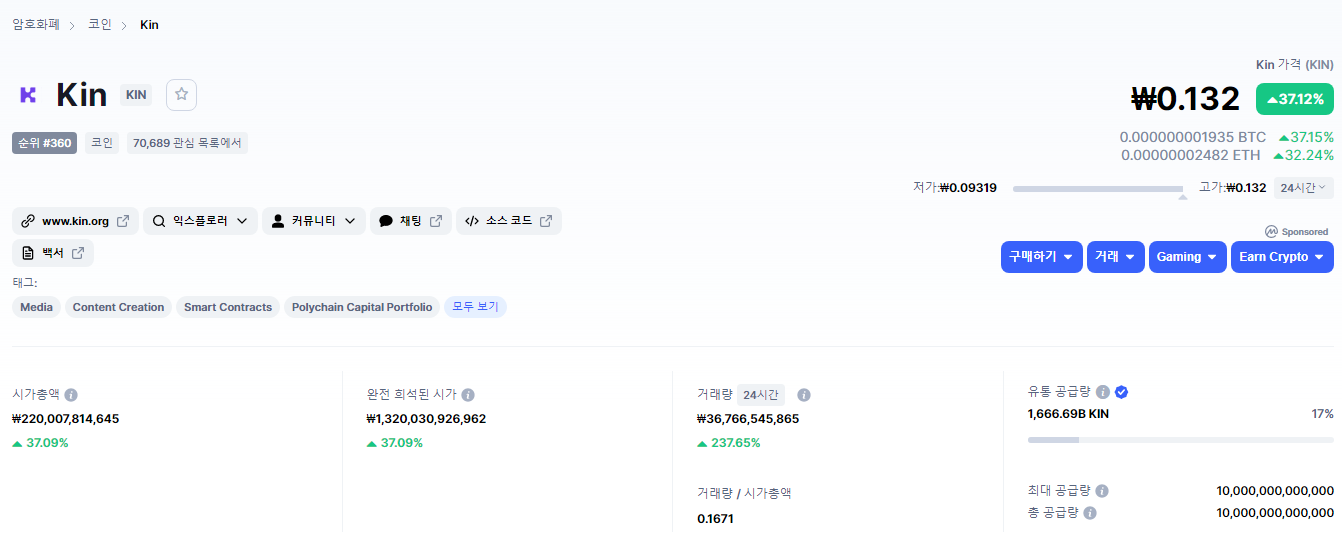This screenshot has width=1342, height=543.
Task: Click info icon next to 완전 희석된 시가
Action: (468, 395)
